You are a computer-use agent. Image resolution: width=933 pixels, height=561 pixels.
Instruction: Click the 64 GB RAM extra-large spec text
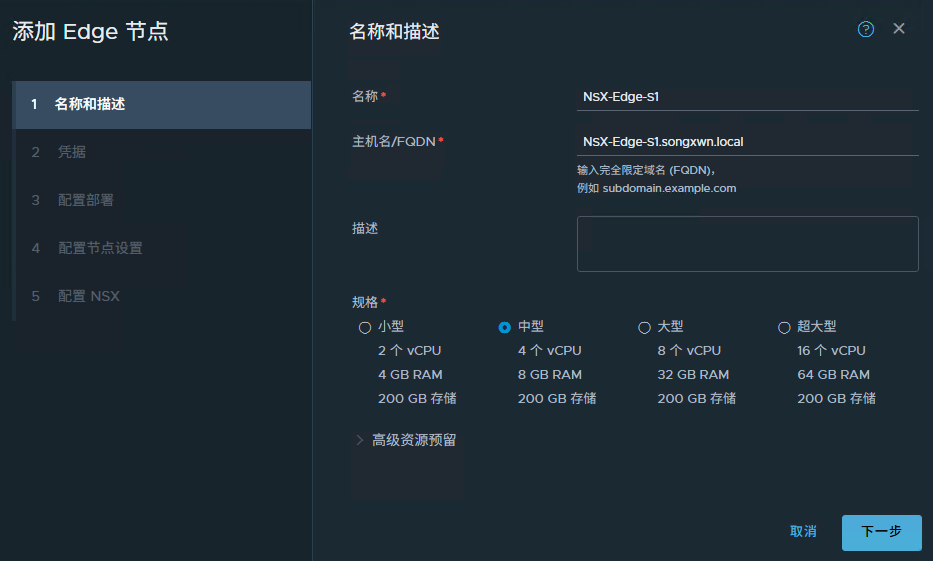[x=833, y=375]
